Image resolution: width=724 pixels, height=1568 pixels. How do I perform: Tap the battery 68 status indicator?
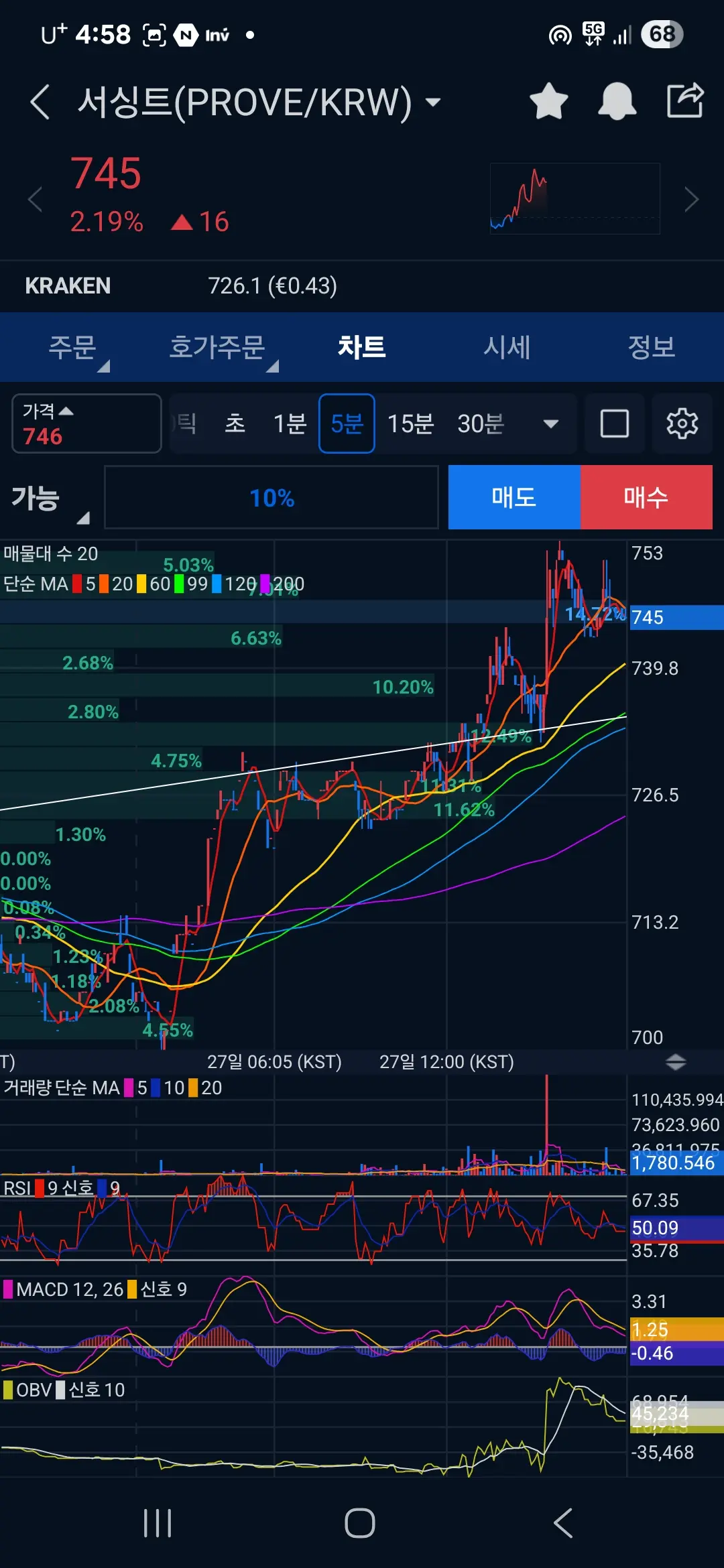(x=662, y=34)
